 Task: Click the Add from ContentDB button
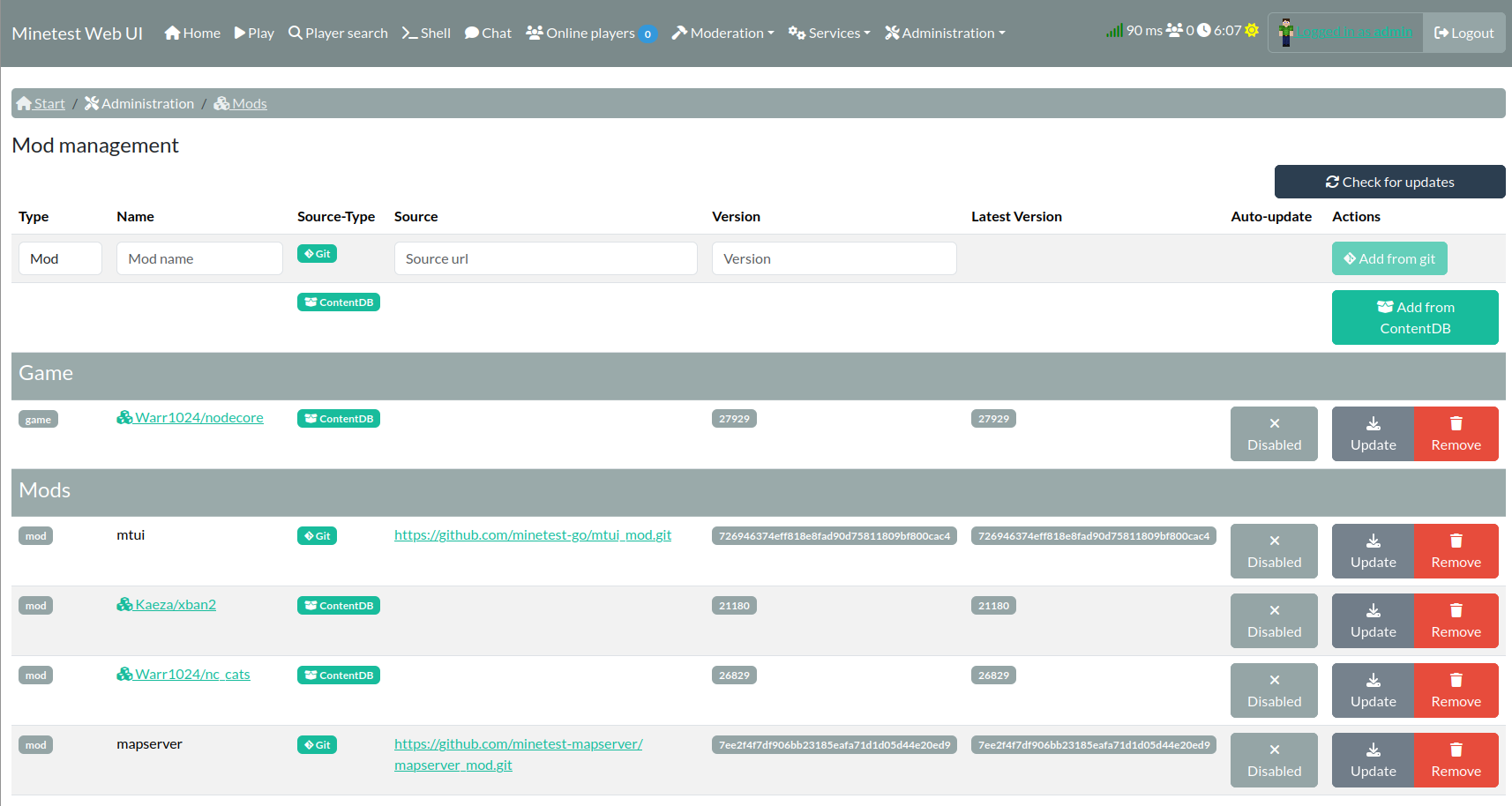tap(1415, 317)
